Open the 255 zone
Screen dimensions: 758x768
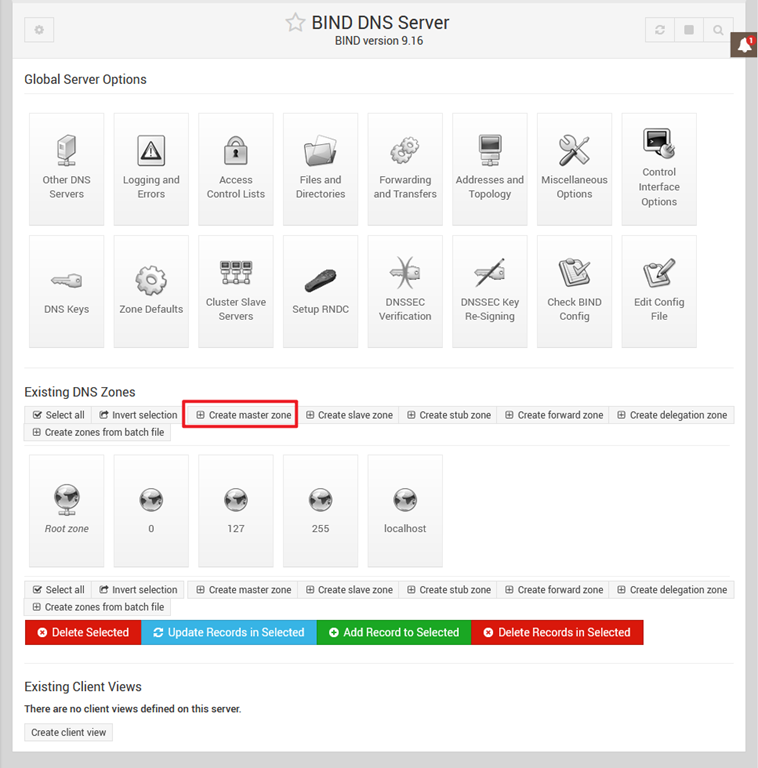tap(321, 510)
